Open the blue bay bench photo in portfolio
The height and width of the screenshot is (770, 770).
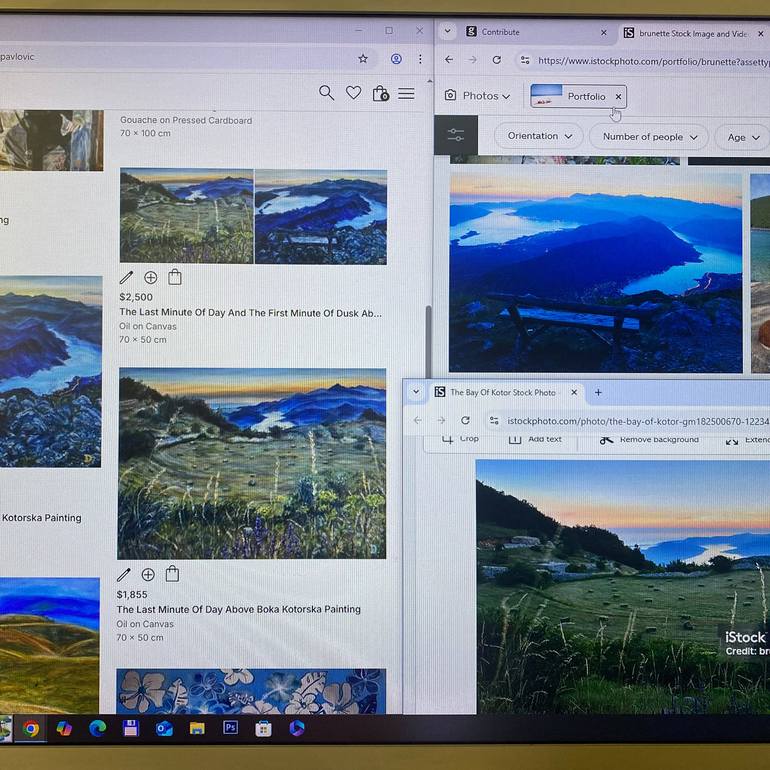[x=595, y=273]
